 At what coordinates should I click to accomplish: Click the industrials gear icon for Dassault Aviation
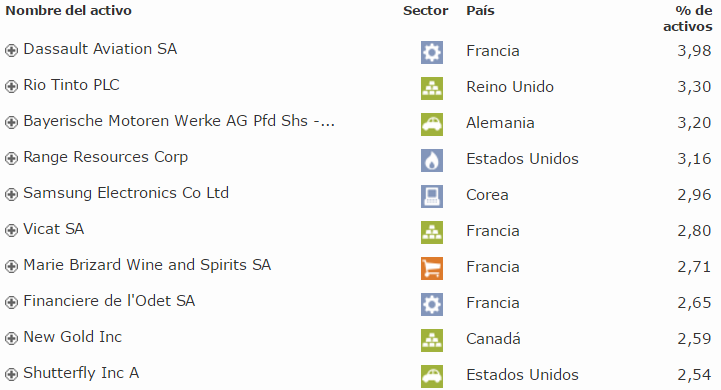tap(432, 52)
